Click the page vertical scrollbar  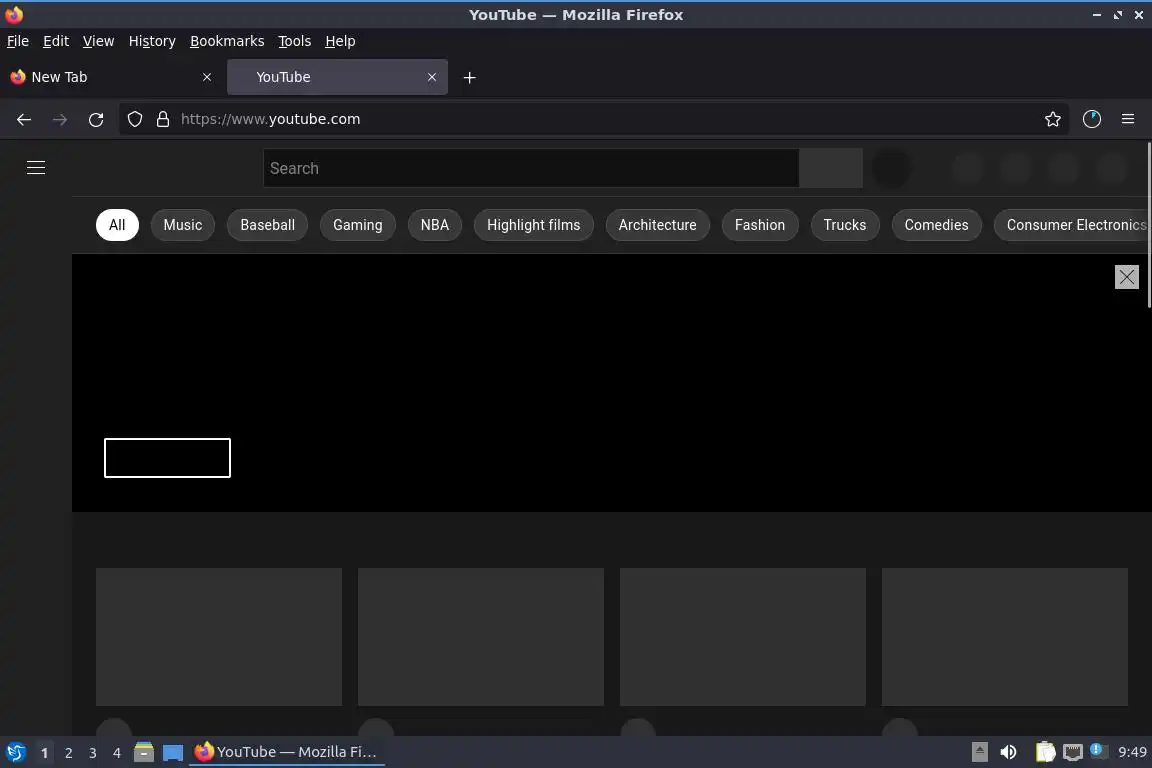(1148, 225)
